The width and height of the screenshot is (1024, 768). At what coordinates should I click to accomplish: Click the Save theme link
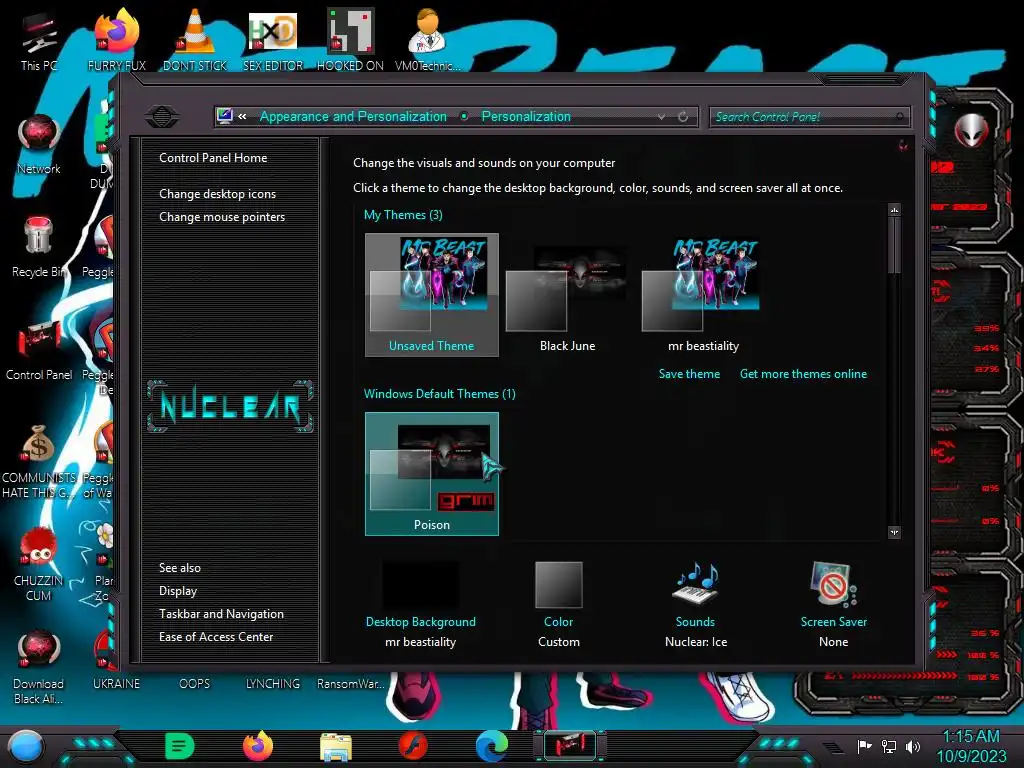(x=689, y=374)
